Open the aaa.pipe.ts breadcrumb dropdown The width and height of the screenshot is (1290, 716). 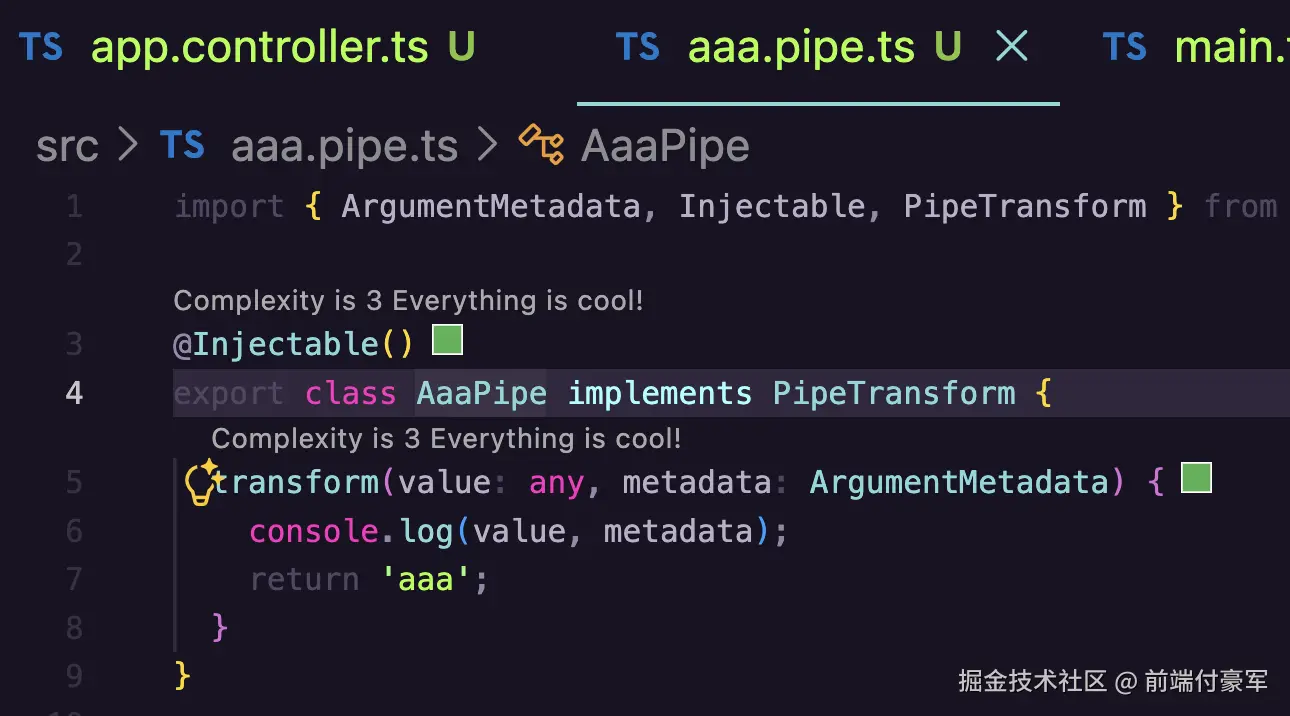click(x=344, y=147)
